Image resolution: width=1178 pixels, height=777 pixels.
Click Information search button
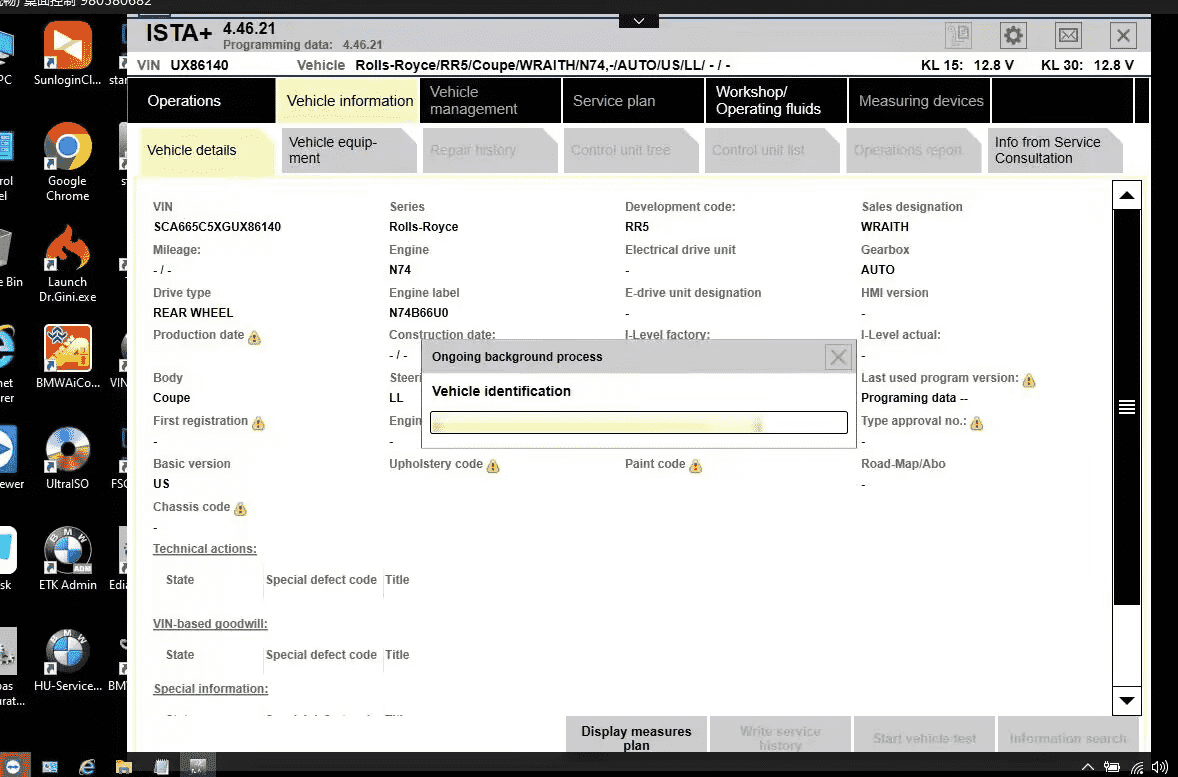click(x=1068, y=735)
